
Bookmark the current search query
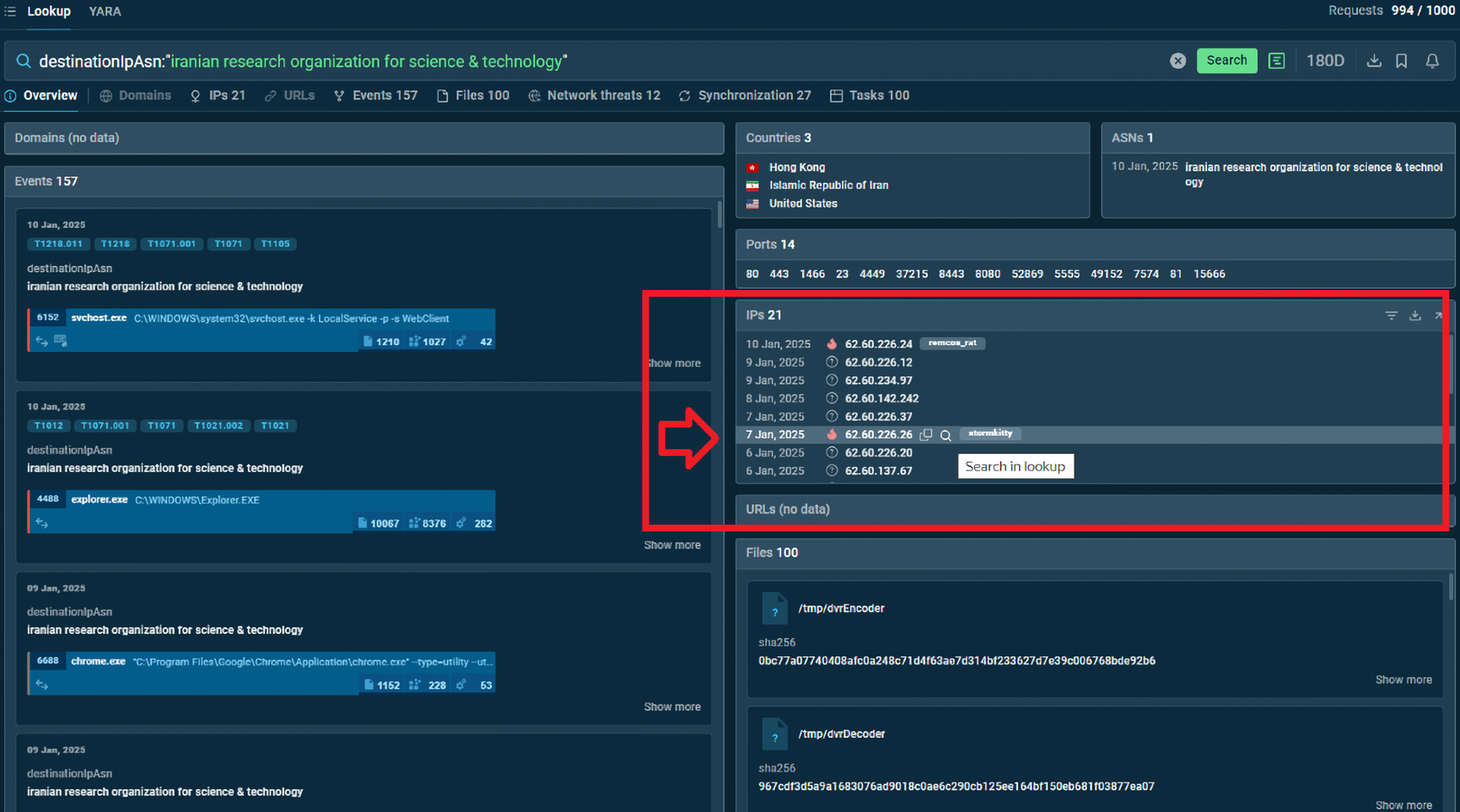(1402, 60)
